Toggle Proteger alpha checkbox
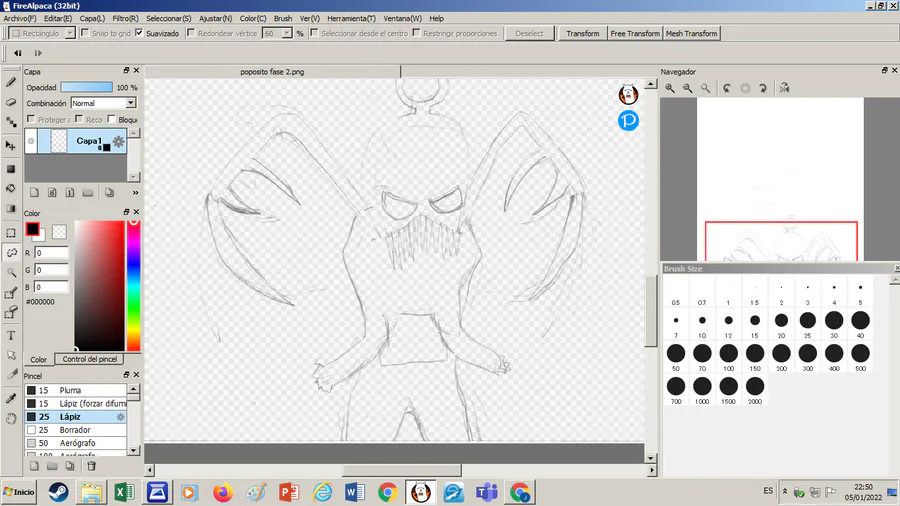Viewport: 900px width, 506px height. [31, 119]
